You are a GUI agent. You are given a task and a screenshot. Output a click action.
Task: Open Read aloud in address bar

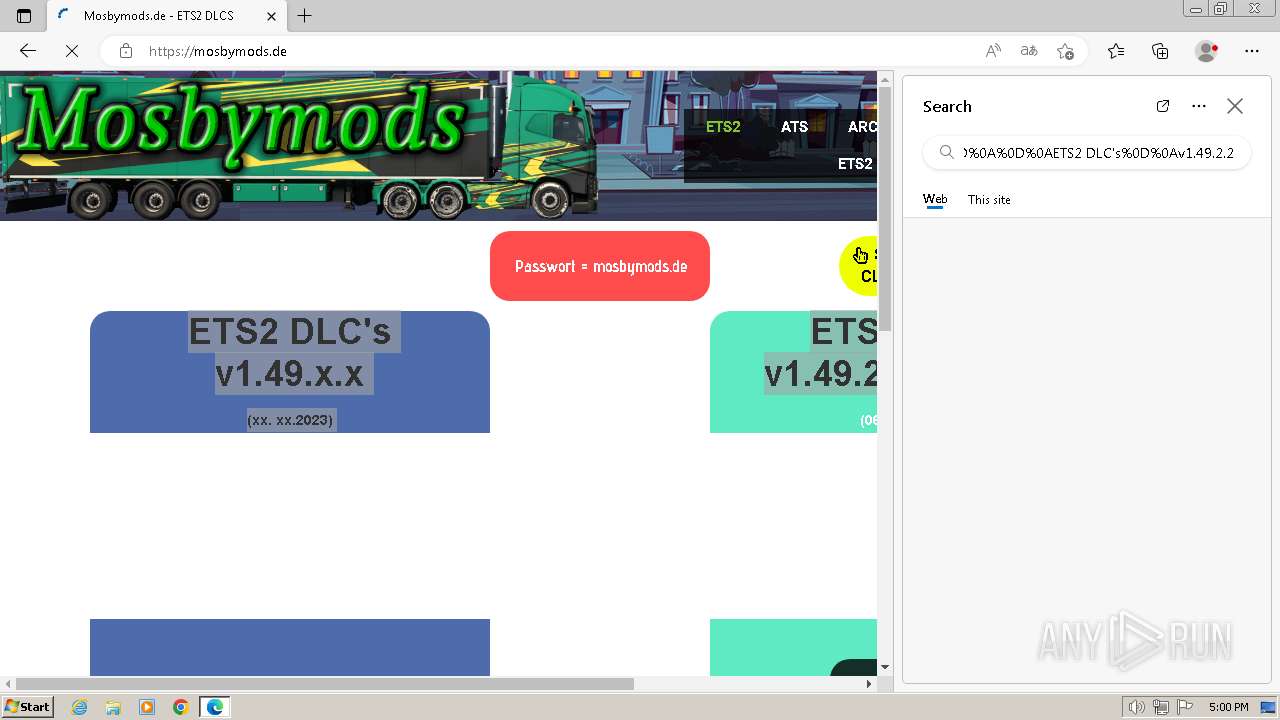click(993, 51)
